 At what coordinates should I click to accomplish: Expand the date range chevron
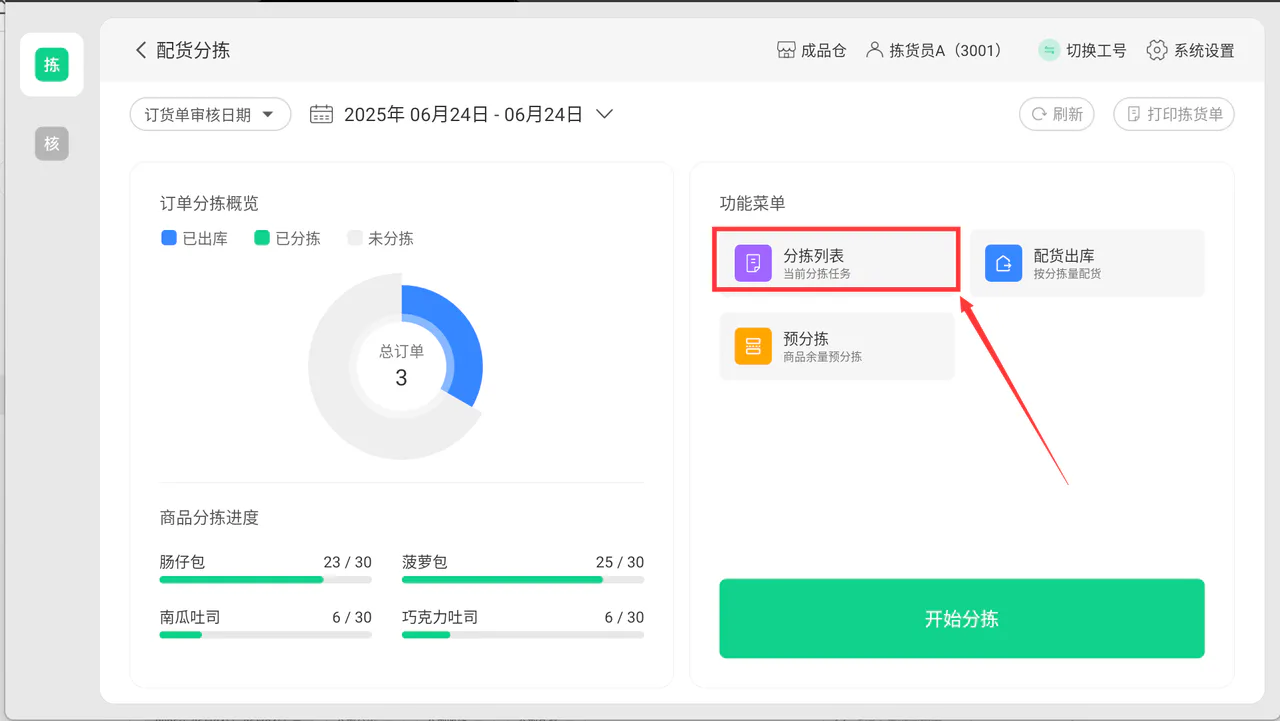click(x=604, y=114)
